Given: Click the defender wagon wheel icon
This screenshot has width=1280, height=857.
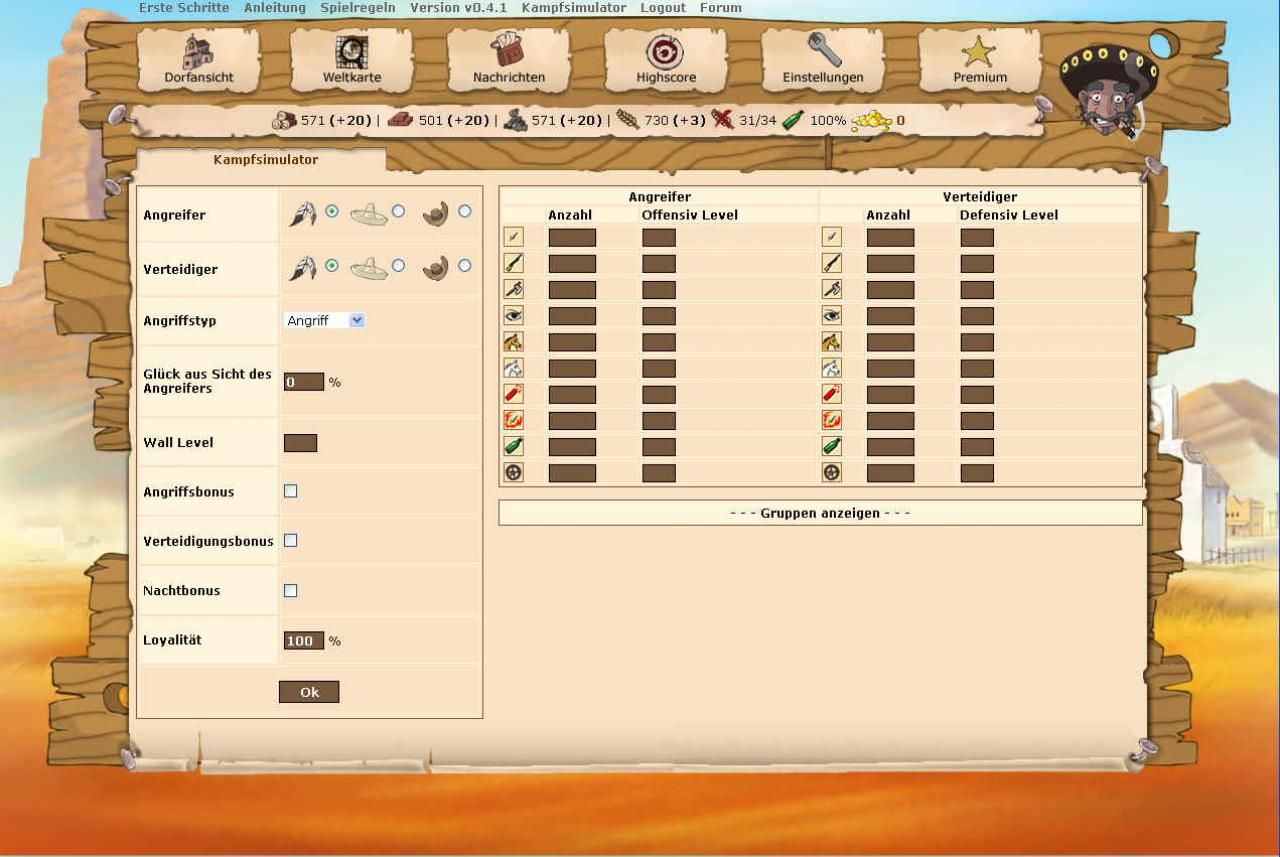Looking at the screenshot, I should 831,472.
